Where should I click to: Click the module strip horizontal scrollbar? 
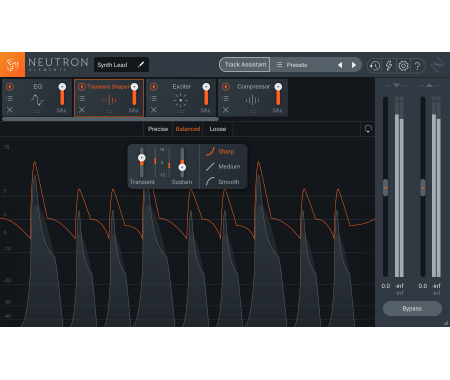coord(110,119)
